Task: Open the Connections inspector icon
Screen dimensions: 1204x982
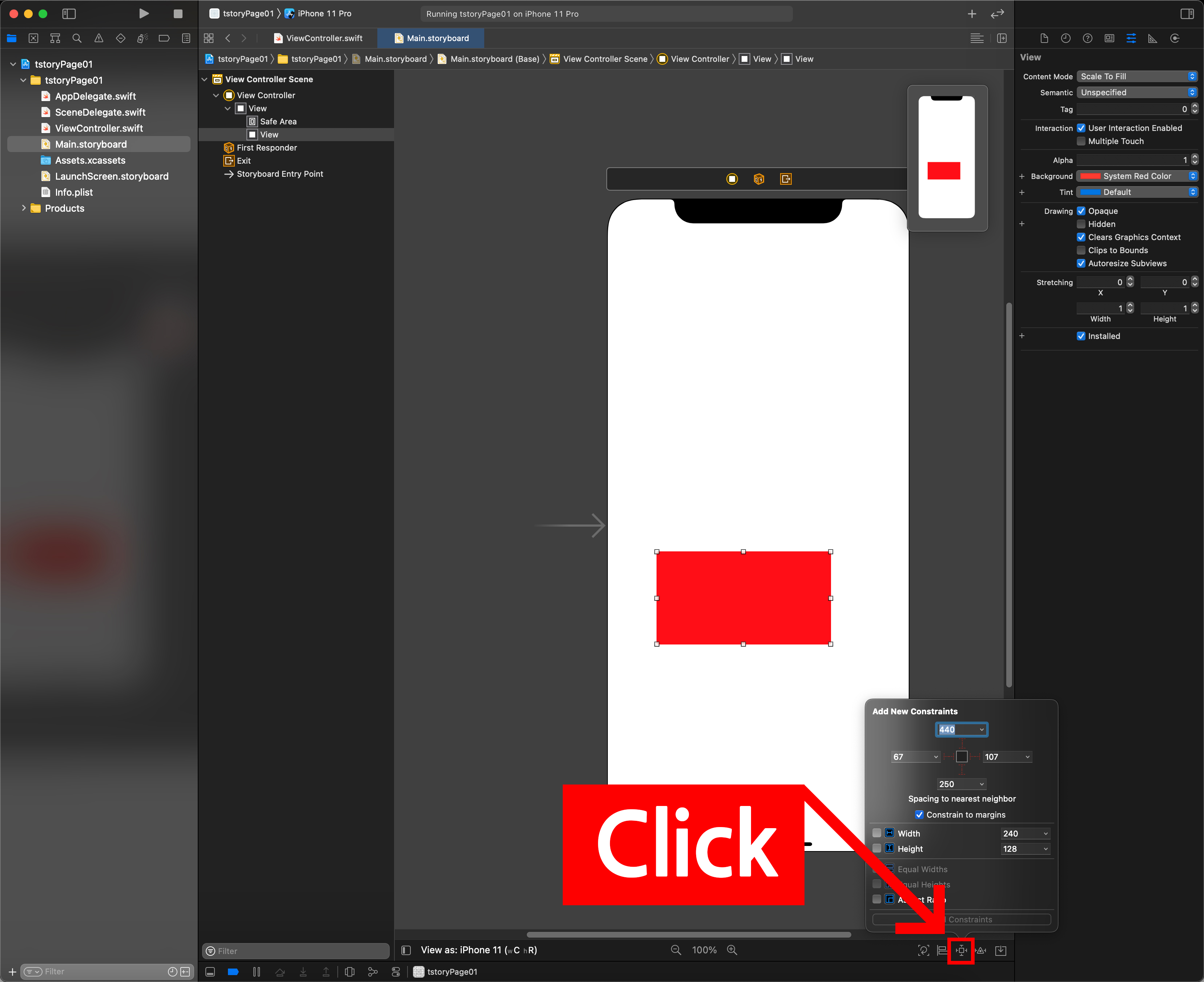Action: coord(1175,39)
